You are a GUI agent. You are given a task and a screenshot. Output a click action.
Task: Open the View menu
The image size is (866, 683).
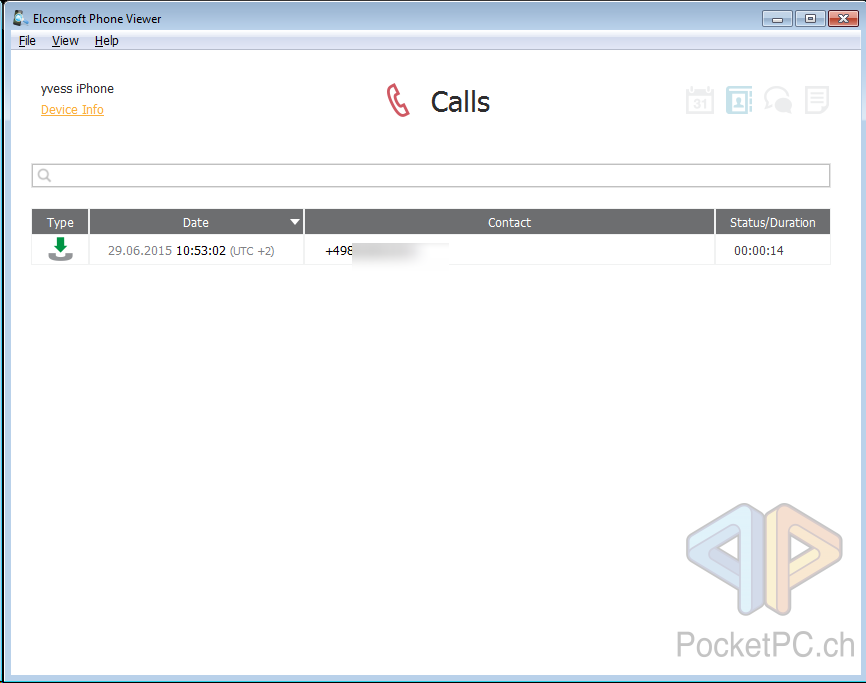tap(65, 41)
